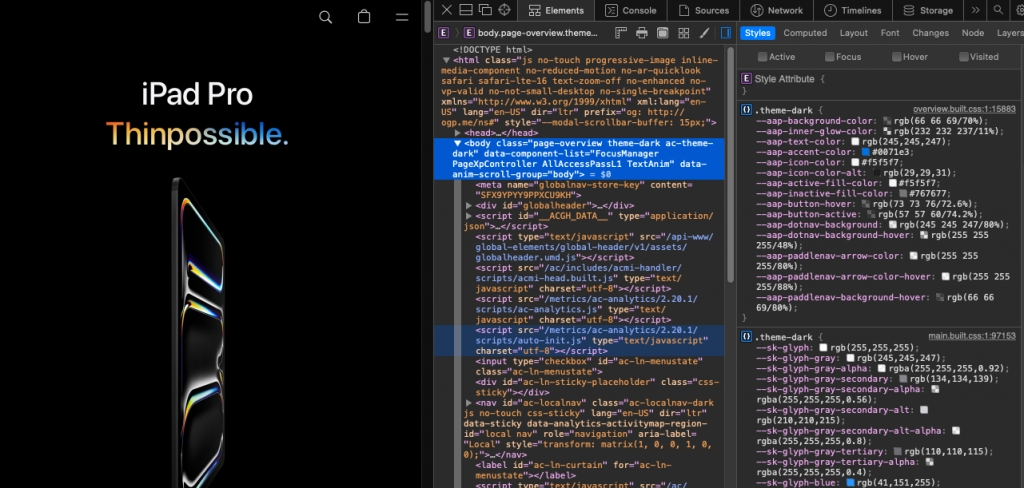
Task: Click the printer icon for print styles
Action: pos(642,33)
